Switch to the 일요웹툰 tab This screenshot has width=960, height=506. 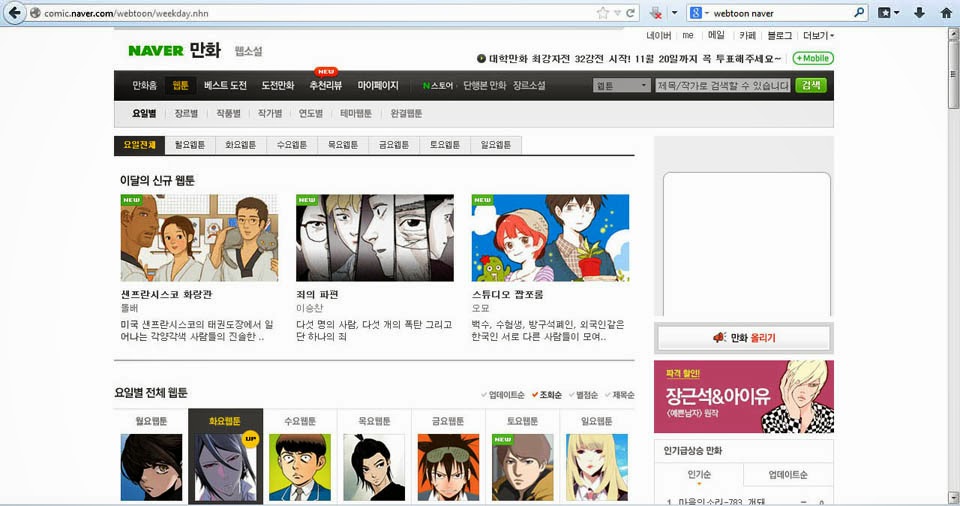tap(495, 145)
